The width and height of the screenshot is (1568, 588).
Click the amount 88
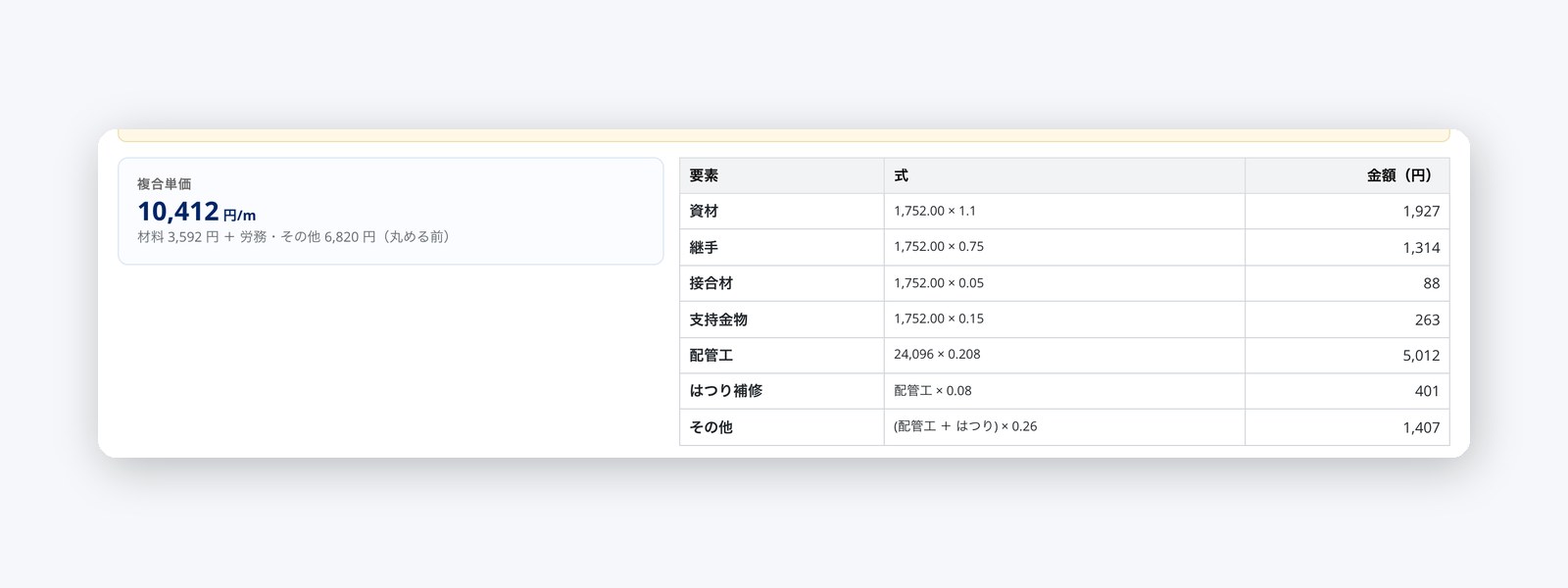pos(1432,283)
